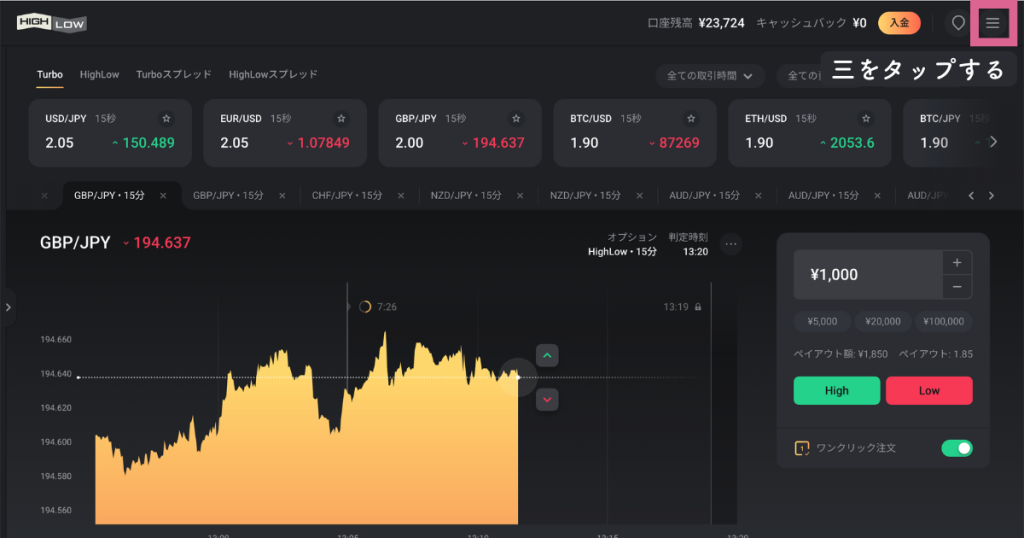
Task: Star the ETH/USD card as favorite
Action: pos(866,118)
